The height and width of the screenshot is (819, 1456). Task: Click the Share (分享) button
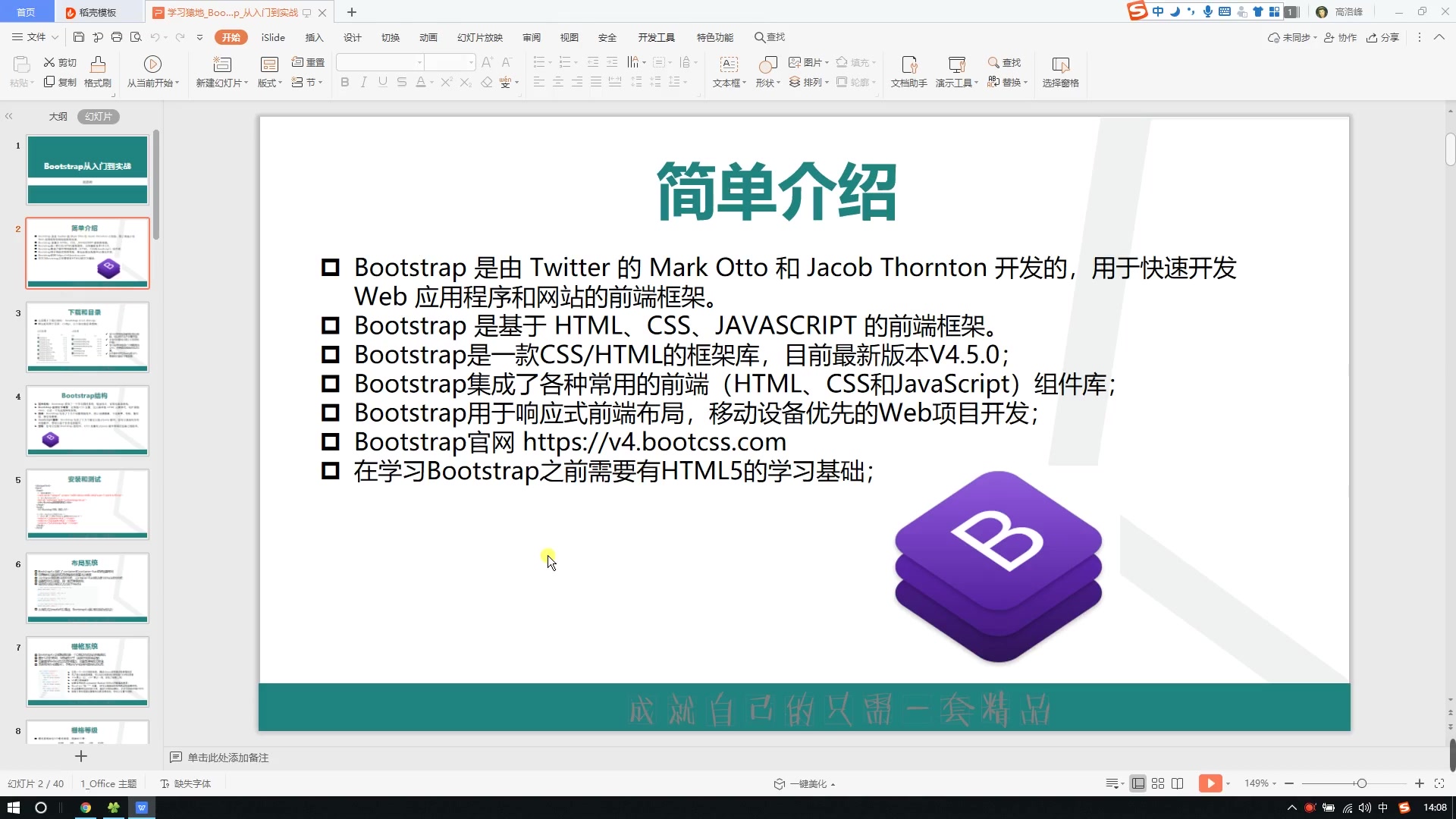click(x=1382, y=37)
